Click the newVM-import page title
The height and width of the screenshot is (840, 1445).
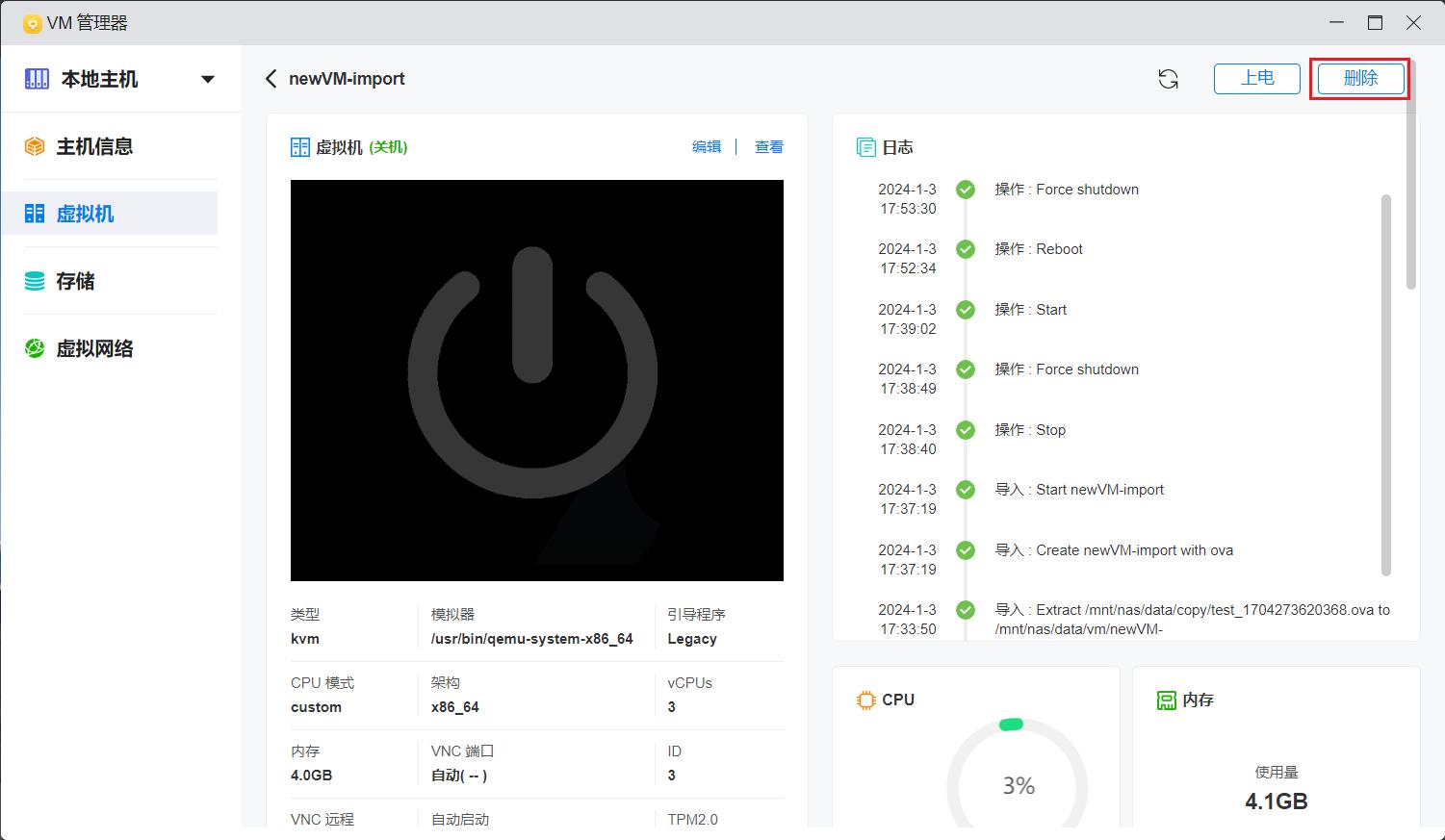coord(347,79)
